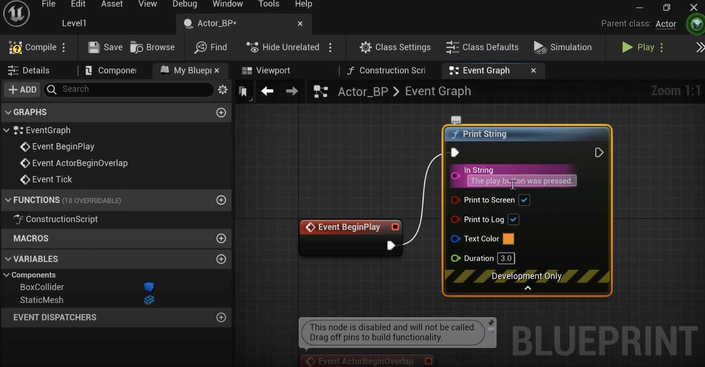Close the My Blueprint tab

pos(217,71)
